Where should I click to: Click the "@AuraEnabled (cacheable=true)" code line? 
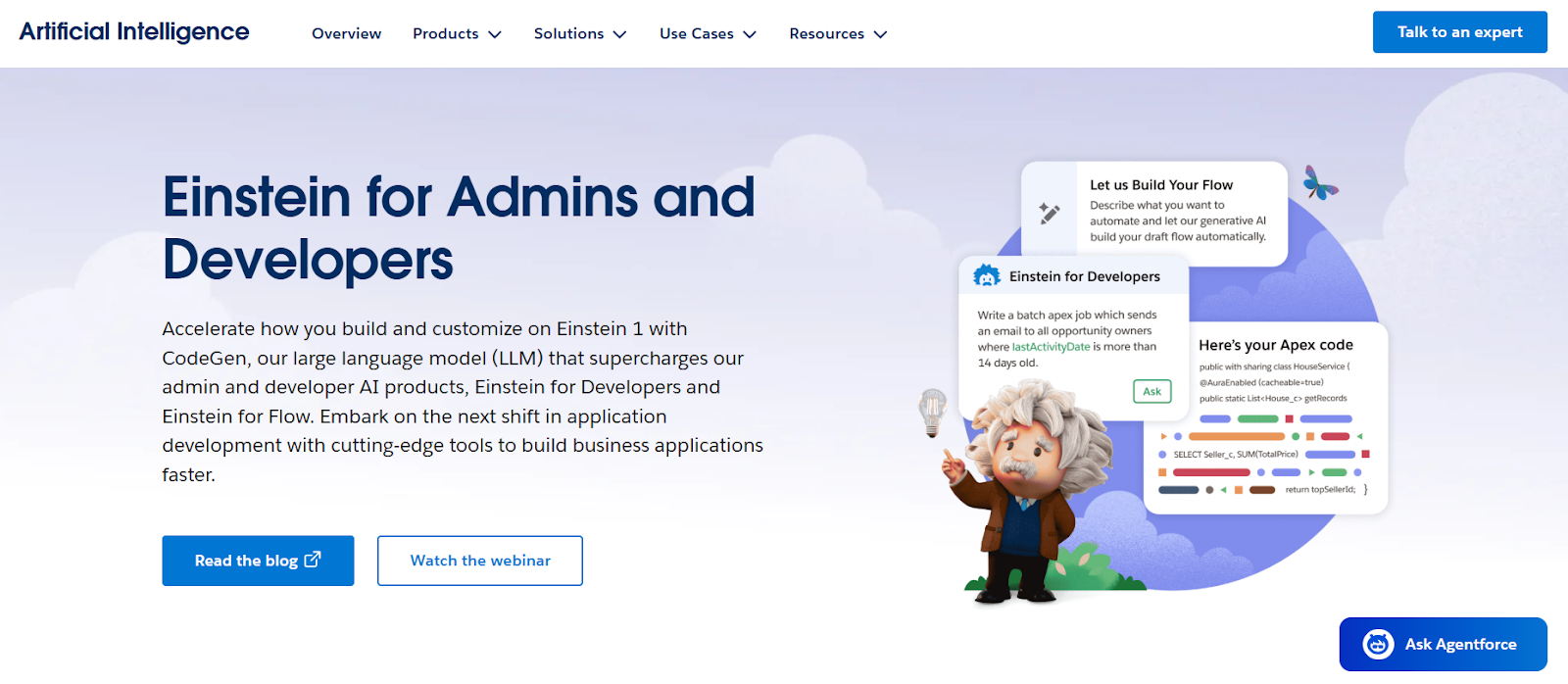(1261, 382)
